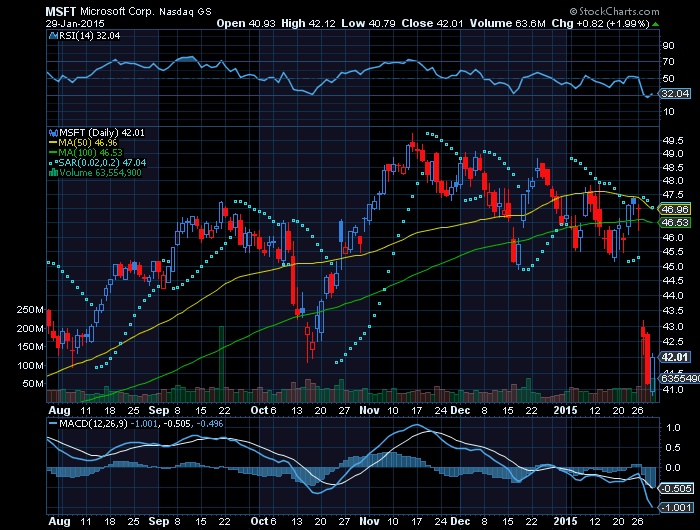Click the Chg +0.82 (+1.99%) value

coord(600,23)
